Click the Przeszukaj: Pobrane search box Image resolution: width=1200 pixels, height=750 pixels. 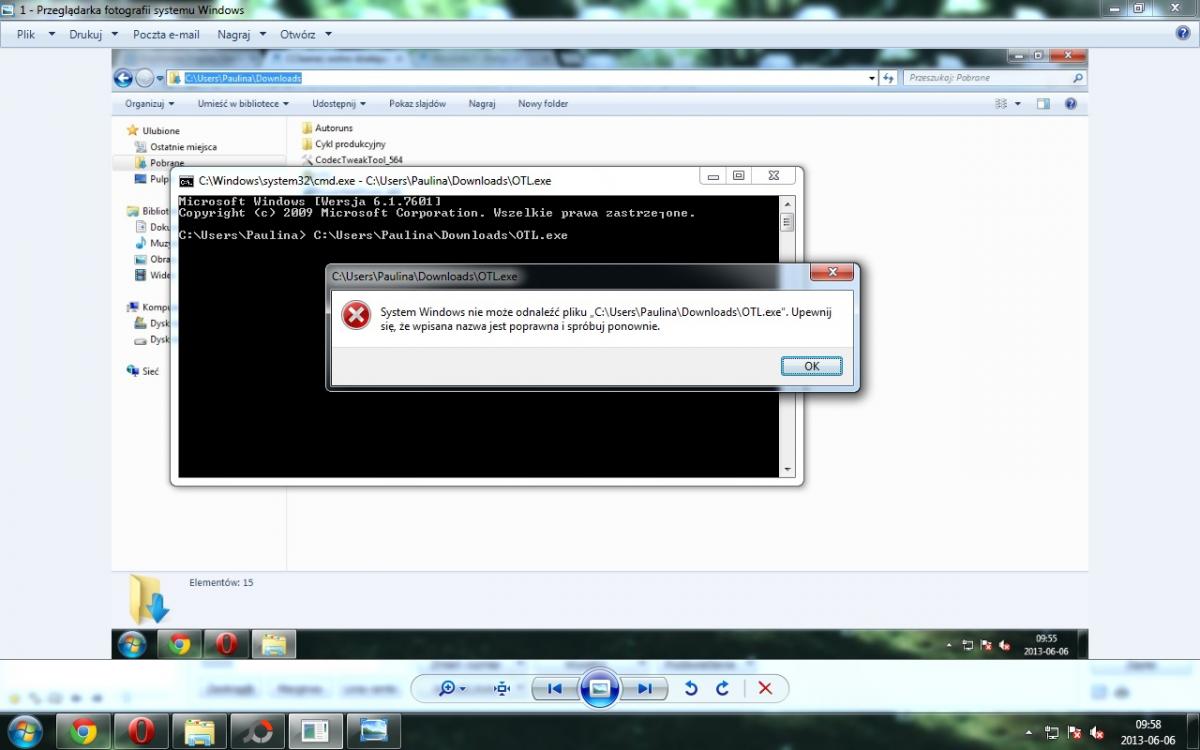[x=994, y=78]
